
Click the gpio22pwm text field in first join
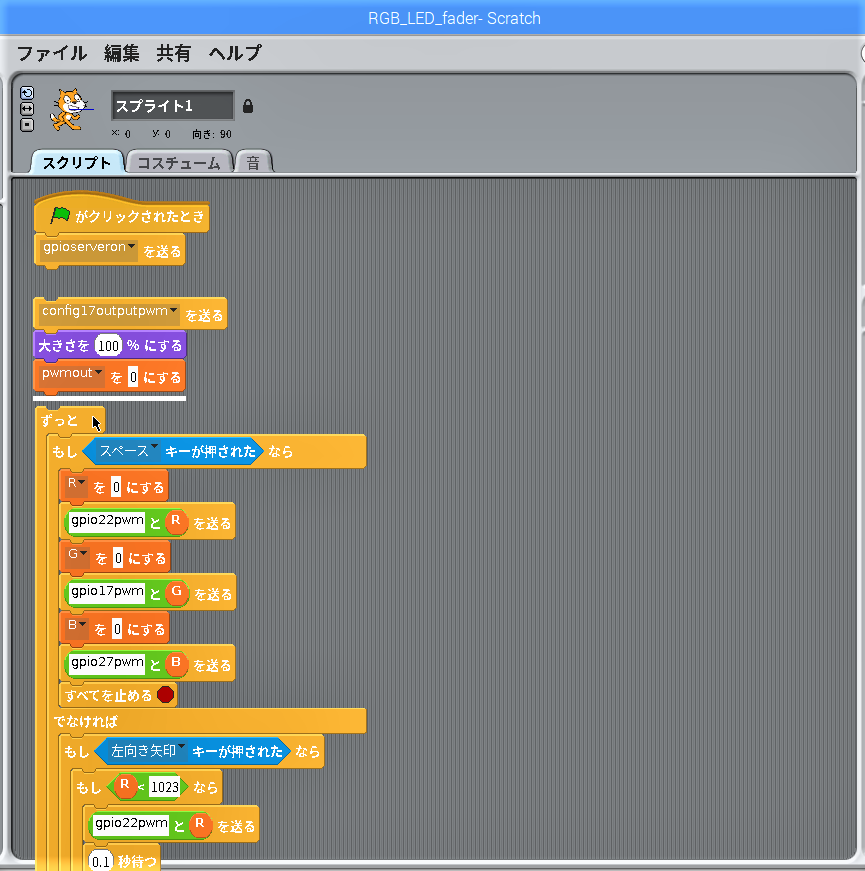click(107, 522)
